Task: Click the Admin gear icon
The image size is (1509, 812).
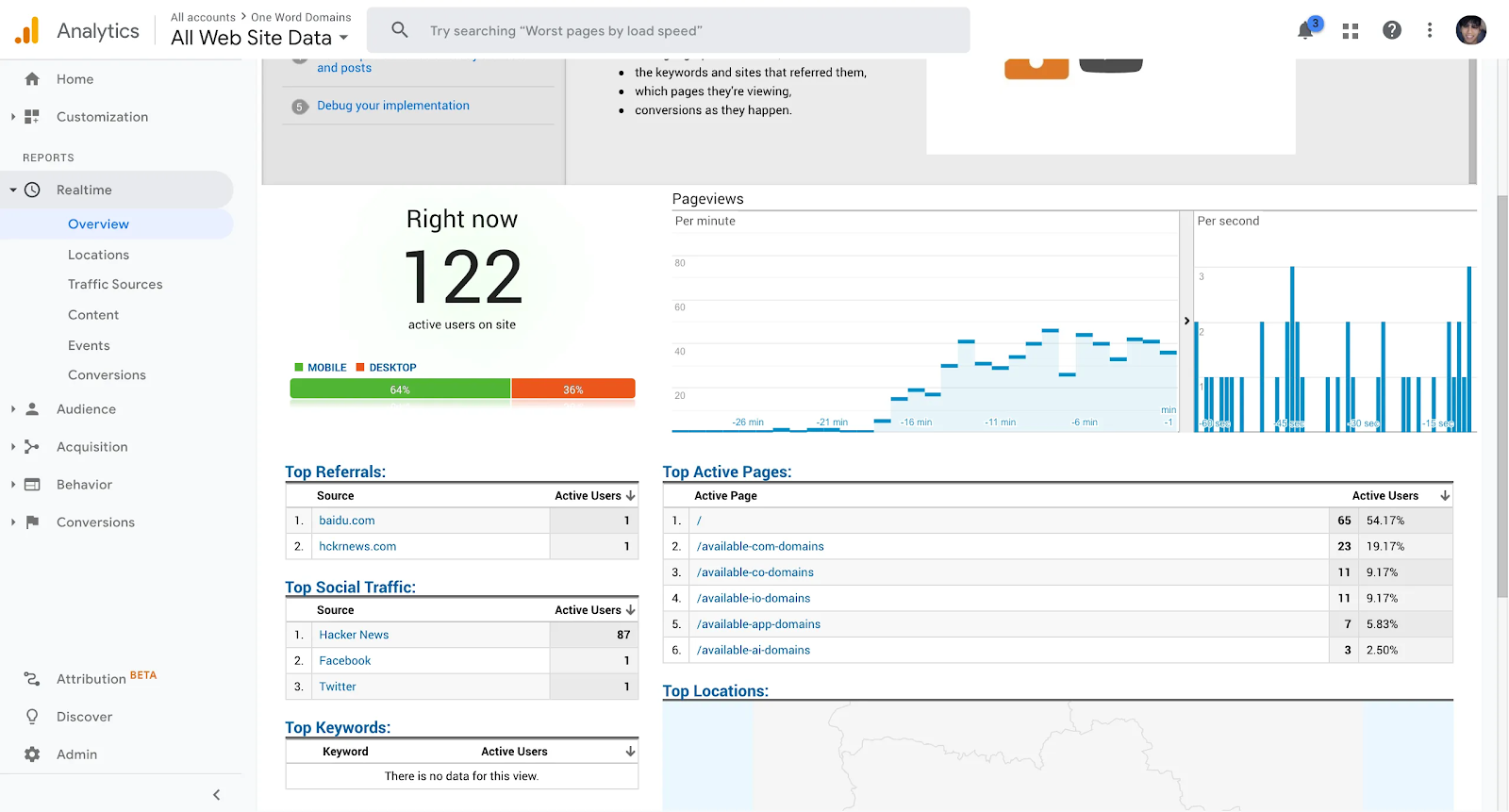Action: click(32, 754)
